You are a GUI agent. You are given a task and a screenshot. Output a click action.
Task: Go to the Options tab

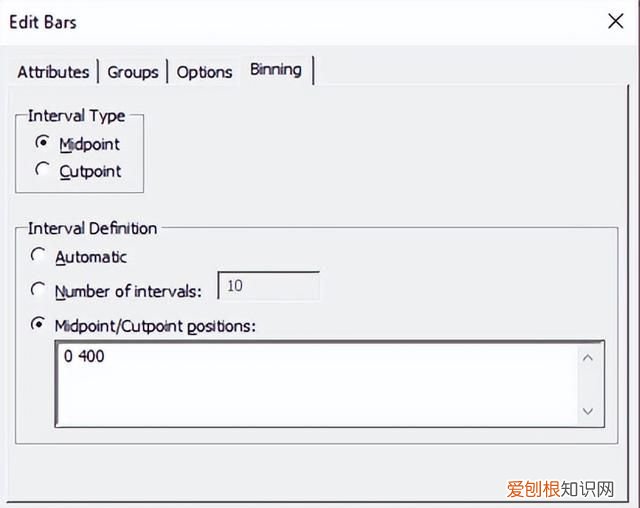click(204, 72)
